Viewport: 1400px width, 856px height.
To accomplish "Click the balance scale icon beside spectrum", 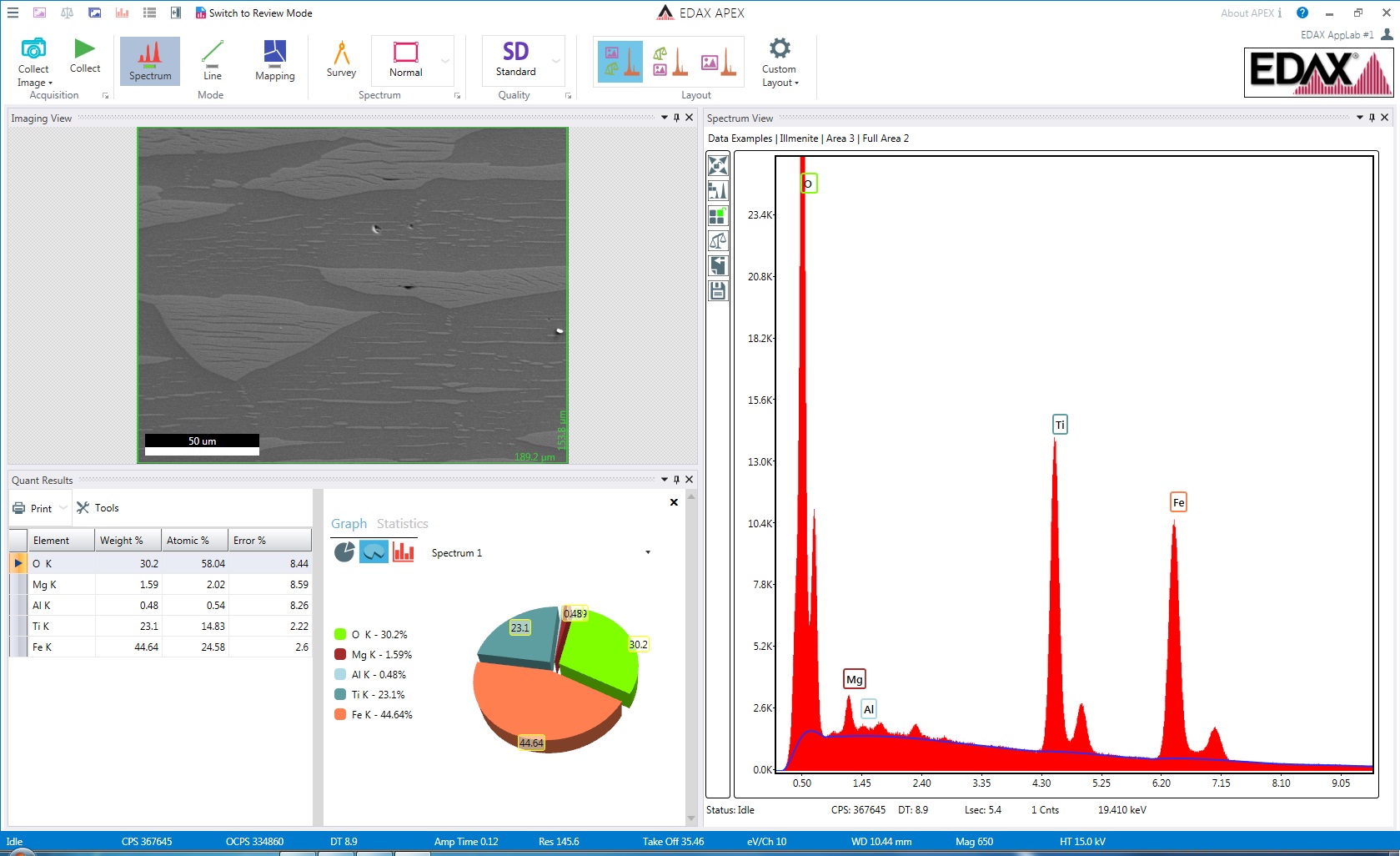I will pos(718,241).
